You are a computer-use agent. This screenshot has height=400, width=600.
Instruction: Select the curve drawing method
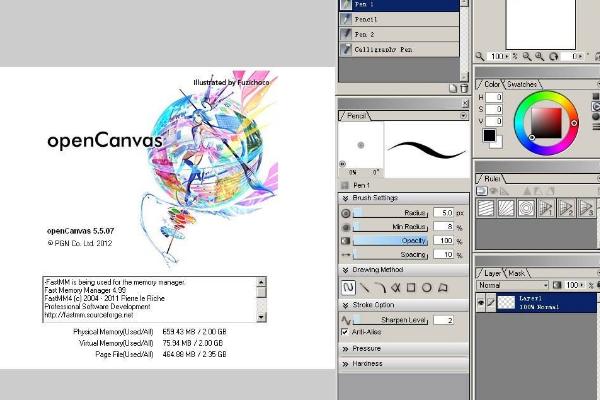380,288
